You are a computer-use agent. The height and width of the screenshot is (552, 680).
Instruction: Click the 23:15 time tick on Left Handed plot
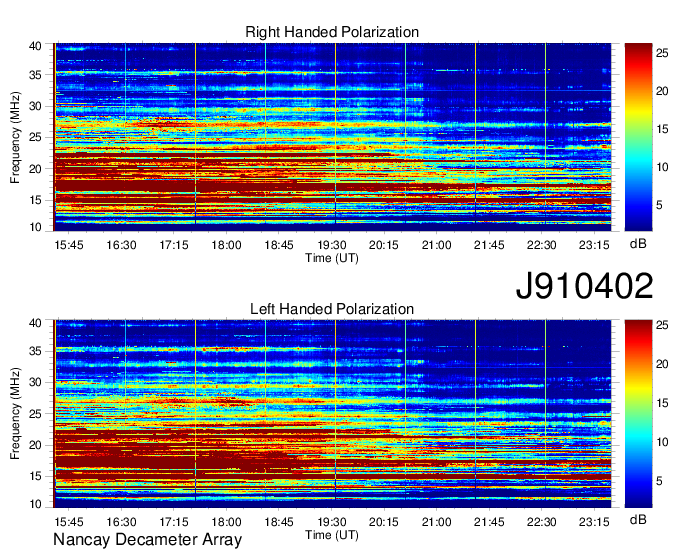(594, 522)
